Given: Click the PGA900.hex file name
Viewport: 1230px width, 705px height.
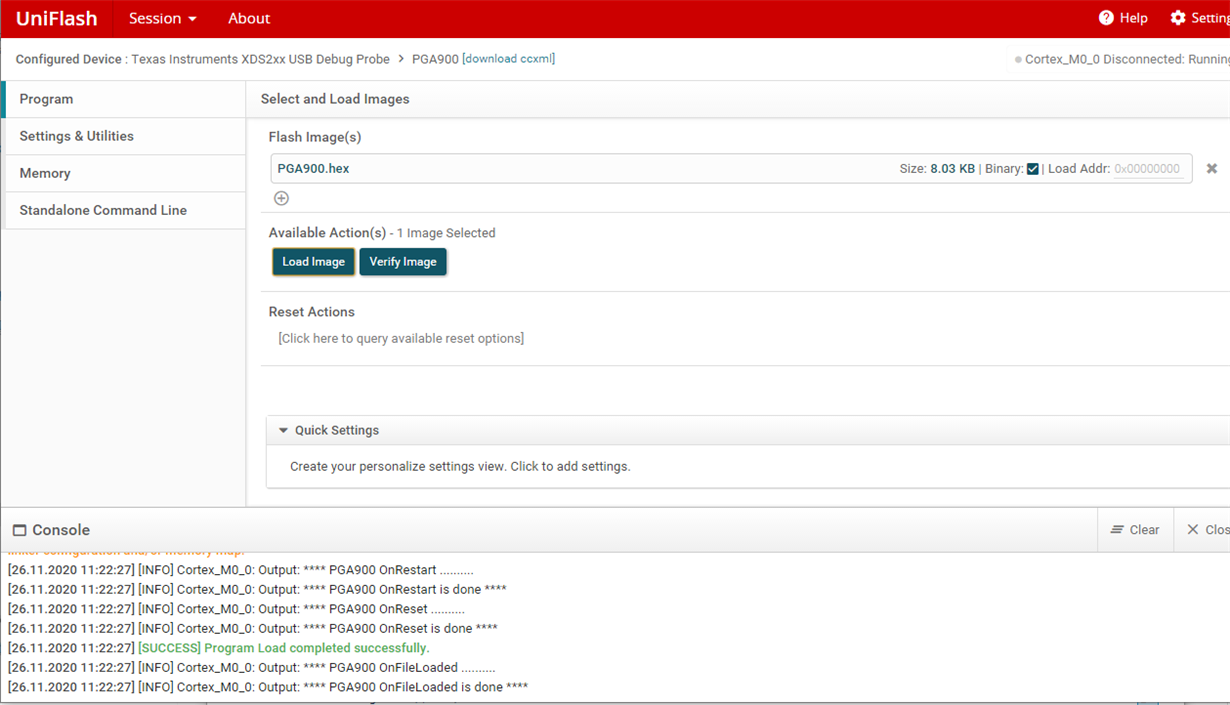Looking at the screenshot, I should pos(313,168).
